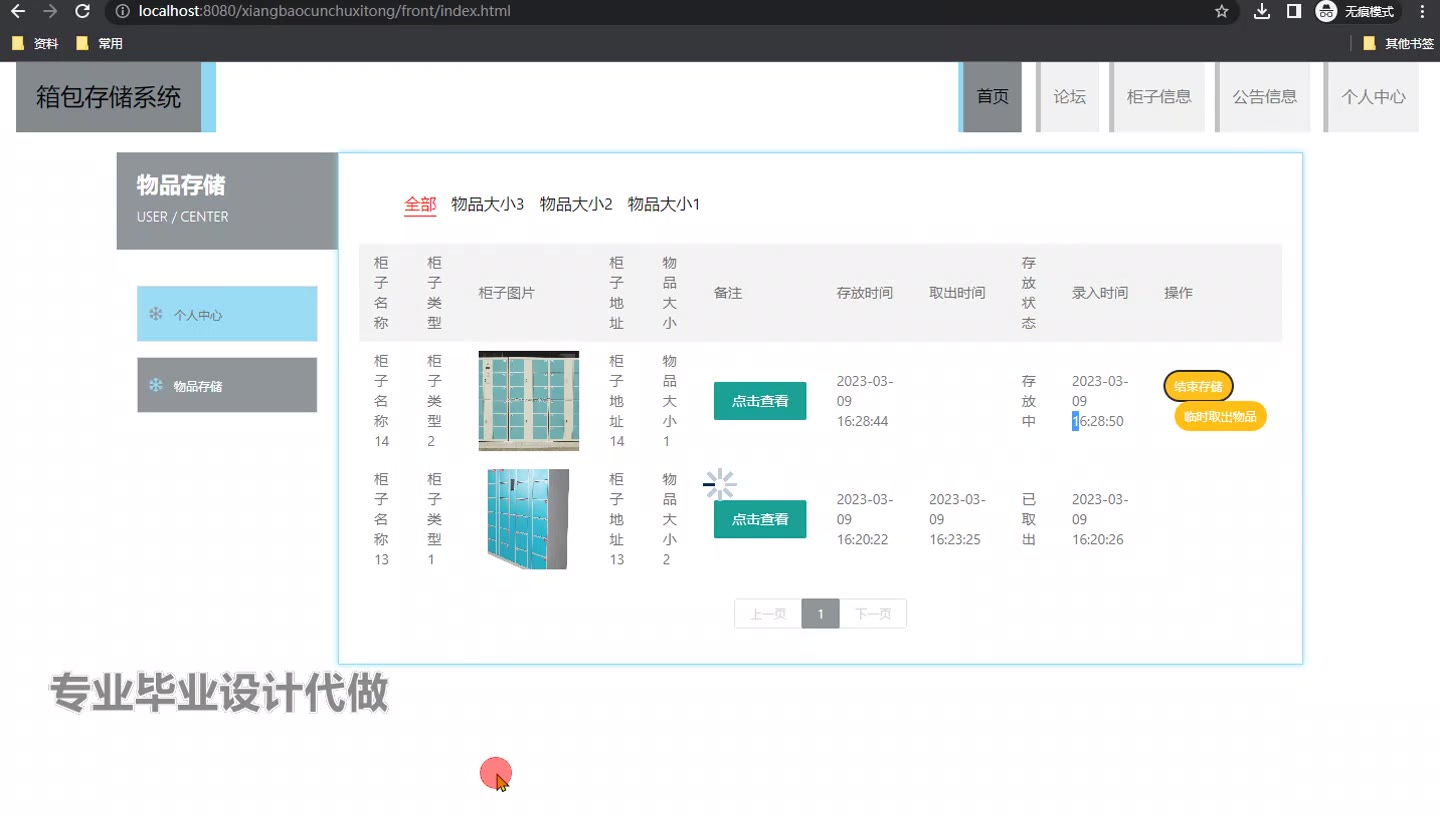This screenshot has height=816, width=1440.
Task: Open 柜子信息 navigation tab
Action: [x=1159, y=97]
